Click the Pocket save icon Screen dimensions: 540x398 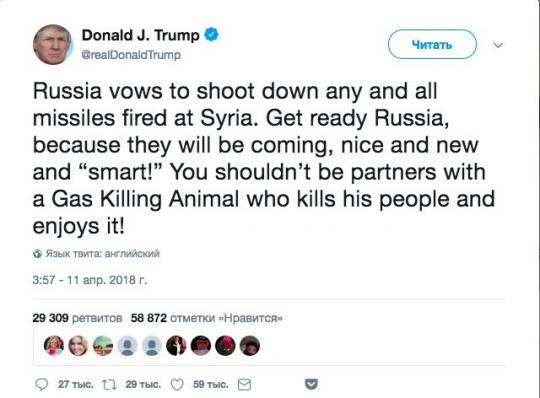pos(311,384)
